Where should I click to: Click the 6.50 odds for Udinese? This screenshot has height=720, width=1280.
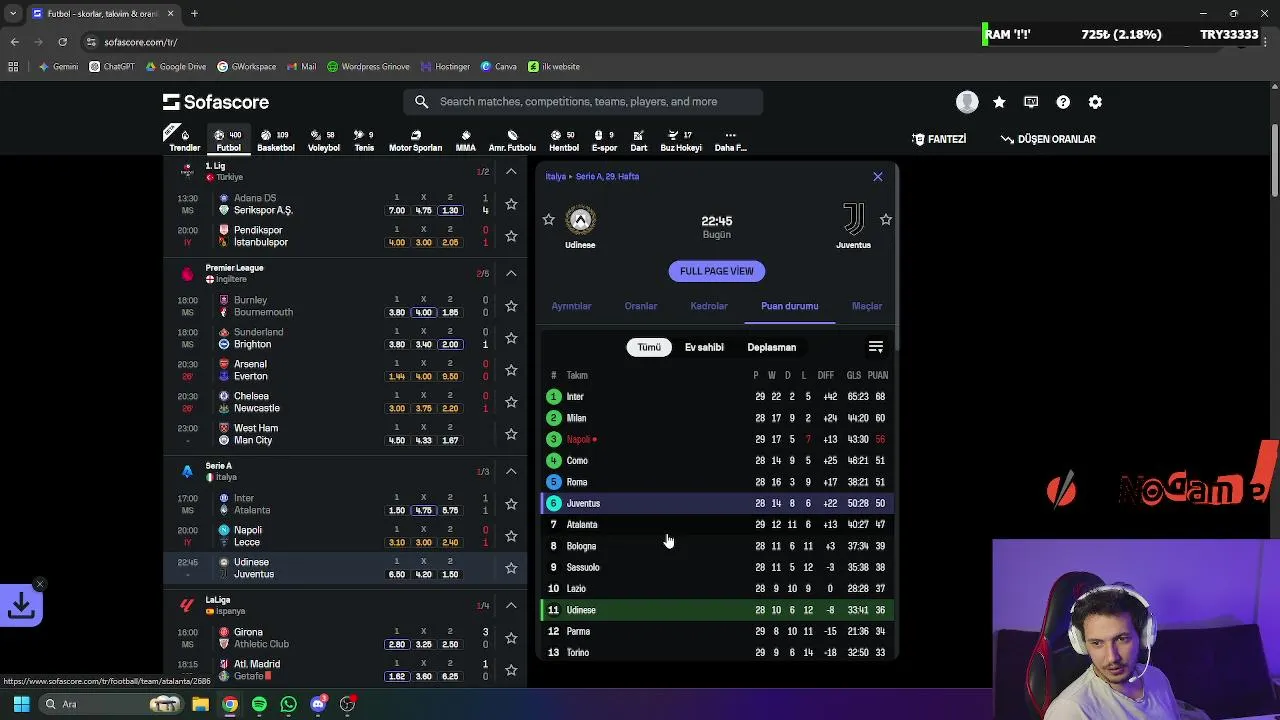[397, 574]
